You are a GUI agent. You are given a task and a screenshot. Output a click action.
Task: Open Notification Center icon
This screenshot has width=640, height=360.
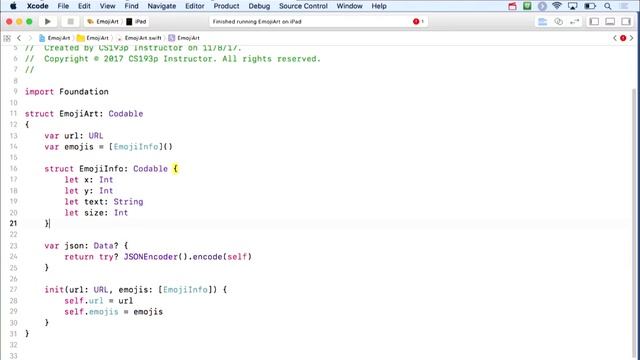tap(624, 6)
